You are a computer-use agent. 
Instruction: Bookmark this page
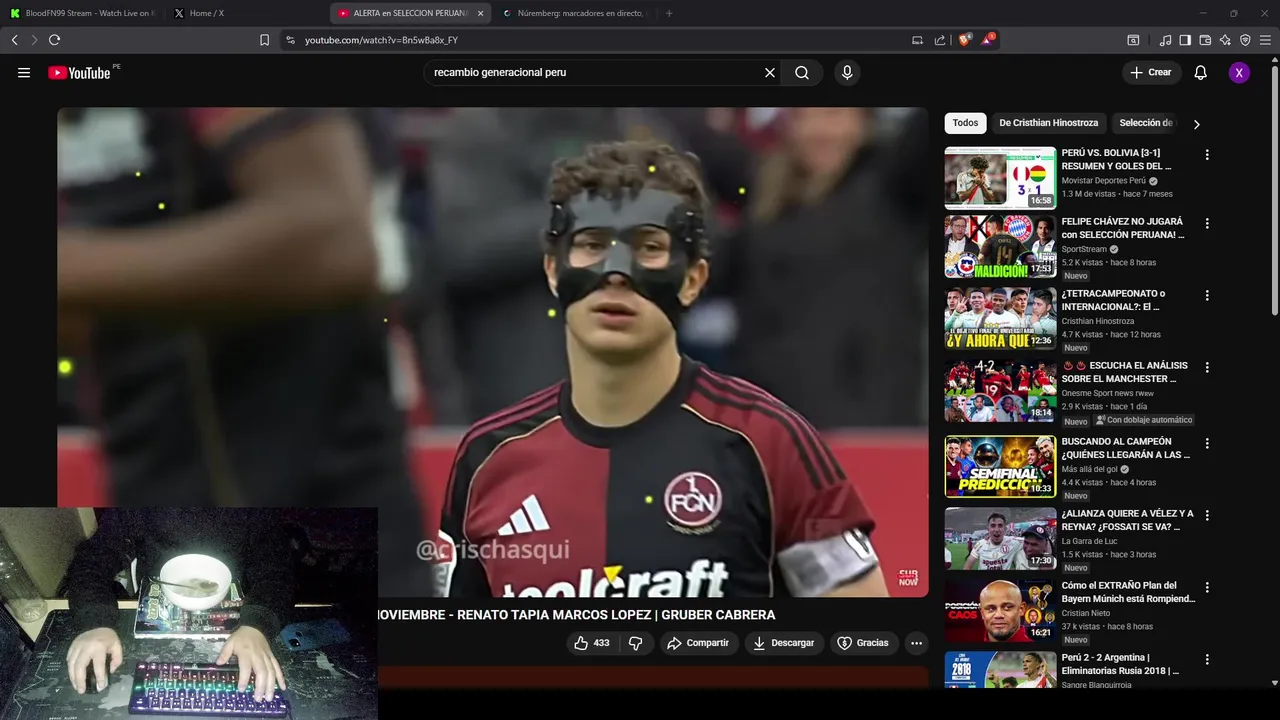coord(264,40)
